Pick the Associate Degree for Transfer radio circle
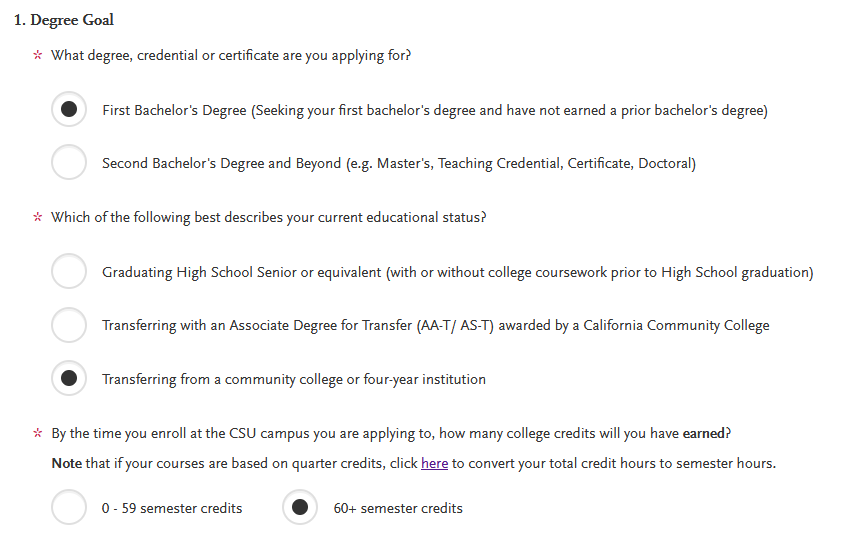 [69, 325]
